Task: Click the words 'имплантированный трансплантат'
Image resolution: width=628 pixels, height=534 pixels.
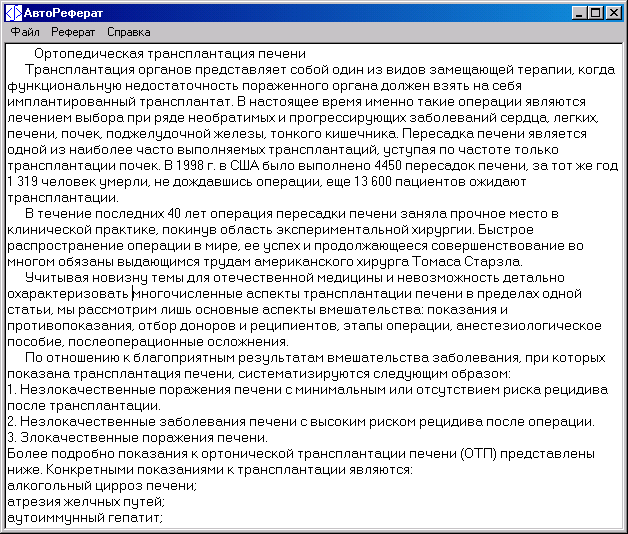Action: (120, 102)
